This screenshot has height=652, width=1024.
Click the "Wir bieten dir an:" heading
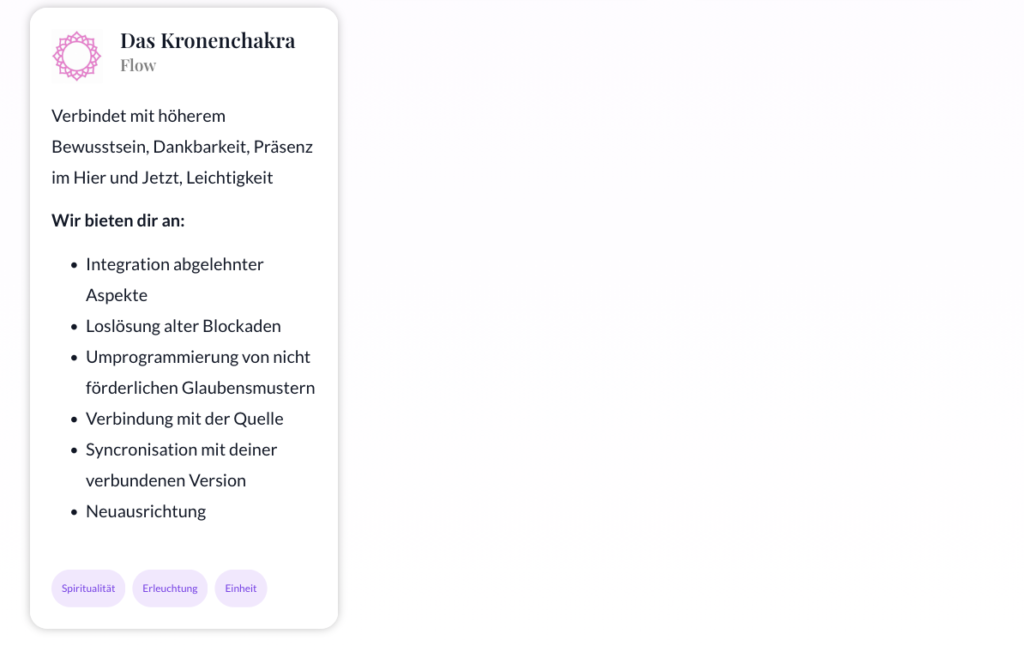click(118, 220)
